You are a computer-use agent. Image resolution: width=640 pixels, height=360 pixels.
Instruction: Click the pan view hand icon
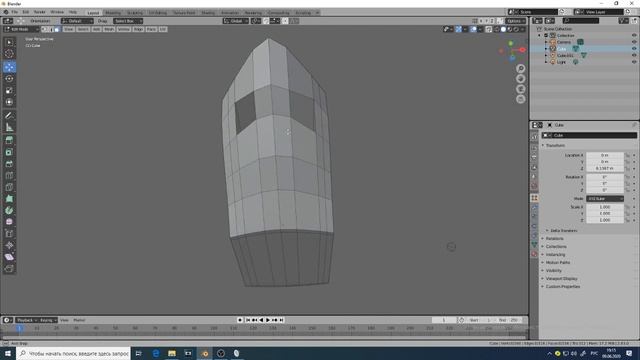[x=520, y=79]
